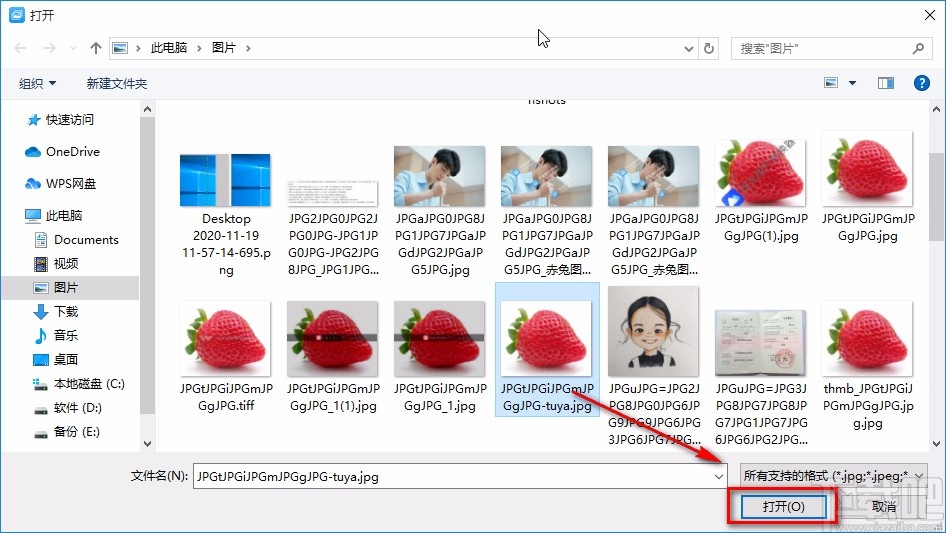Screen dimensions: 946x533
Task: Open the recent locations chevron
Action: coord(74,48)
